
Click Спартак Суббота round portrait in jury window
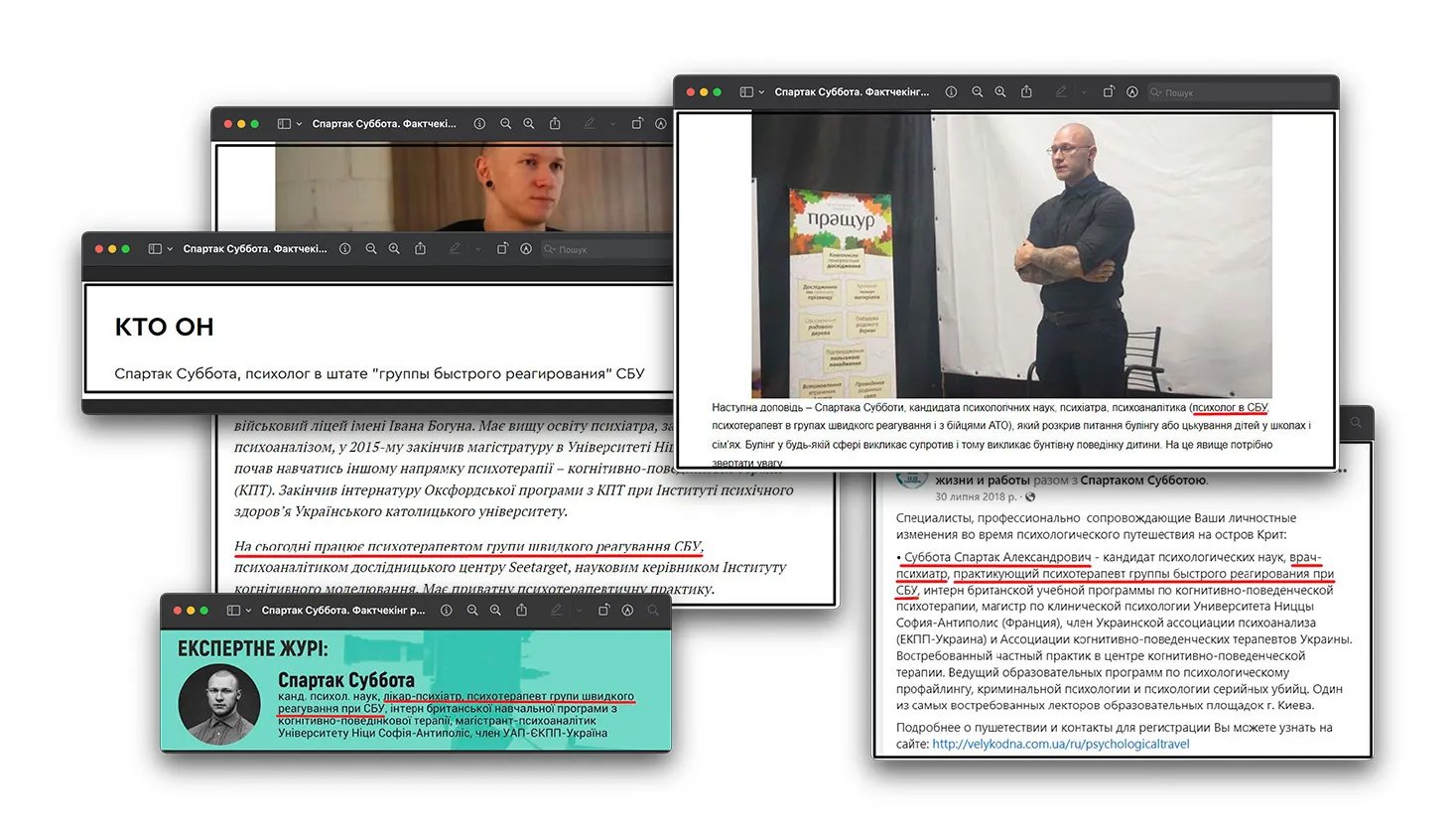(x=219, y=704)
